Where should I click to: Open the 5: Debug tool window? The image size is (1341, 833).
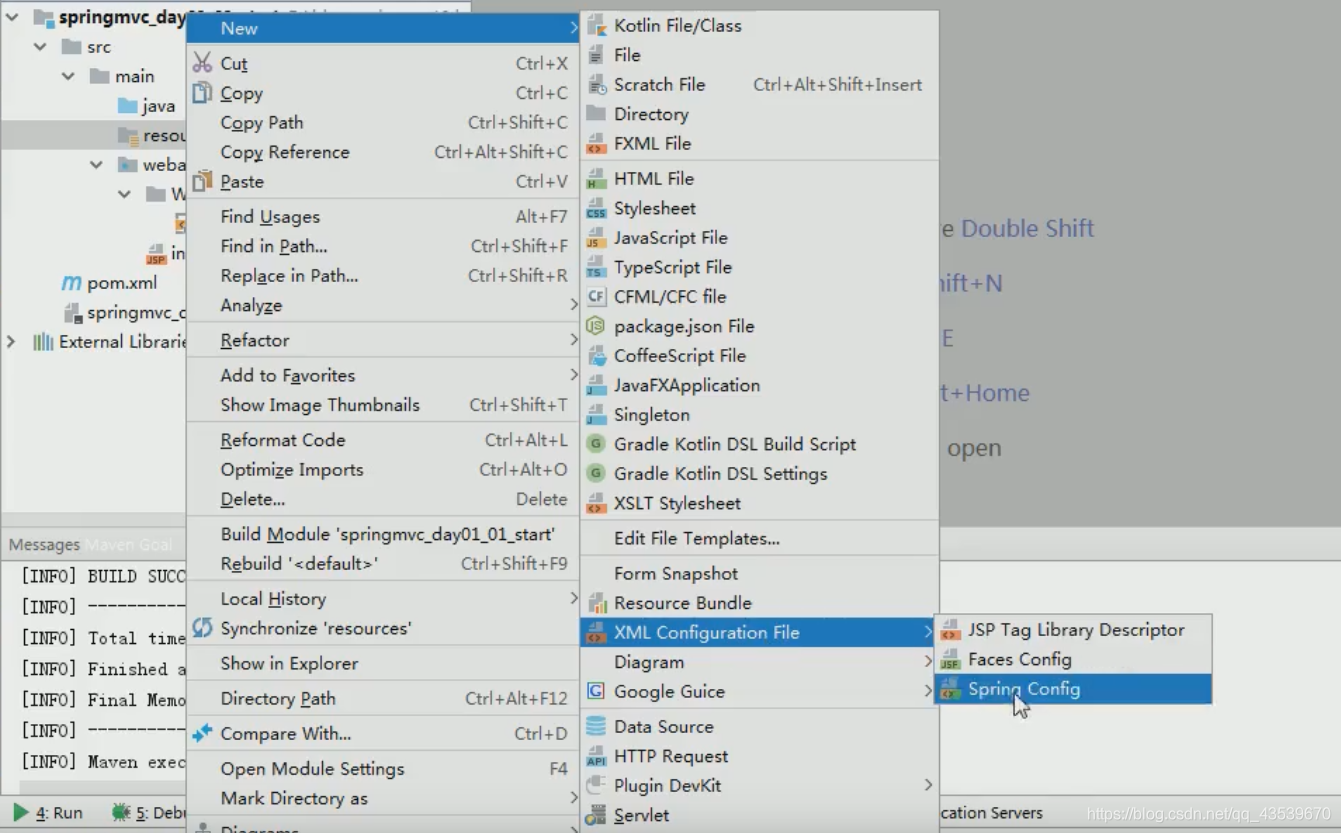tap(148, 813)
